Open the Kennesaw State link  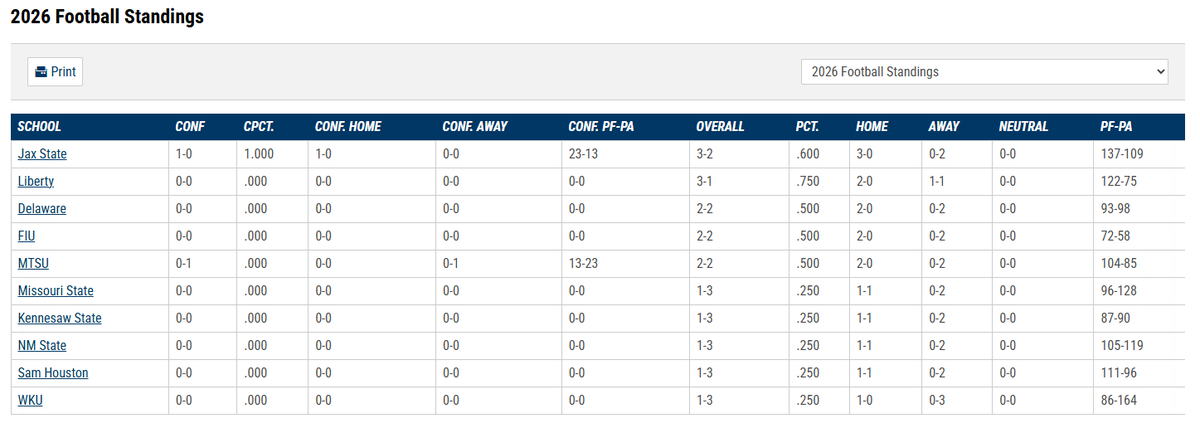tap(60, 318)
